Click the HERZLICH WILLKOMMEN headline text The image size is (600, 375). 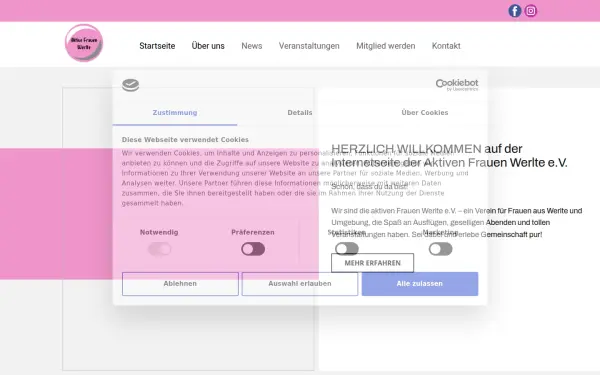[406, 148]
